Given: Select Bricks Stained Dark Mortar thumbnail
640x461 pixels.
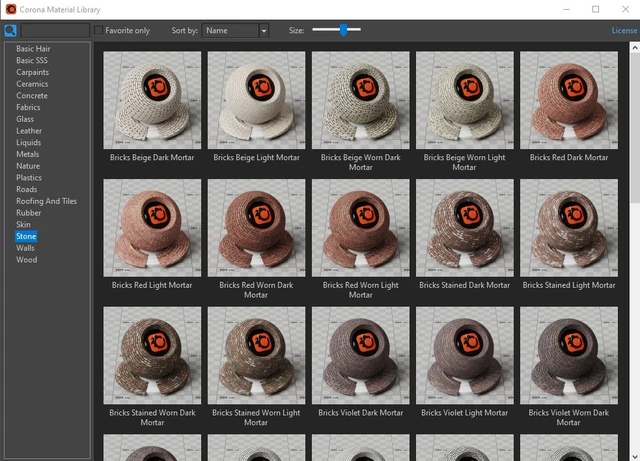Looking at the screenshot, I should pos(464,227).
